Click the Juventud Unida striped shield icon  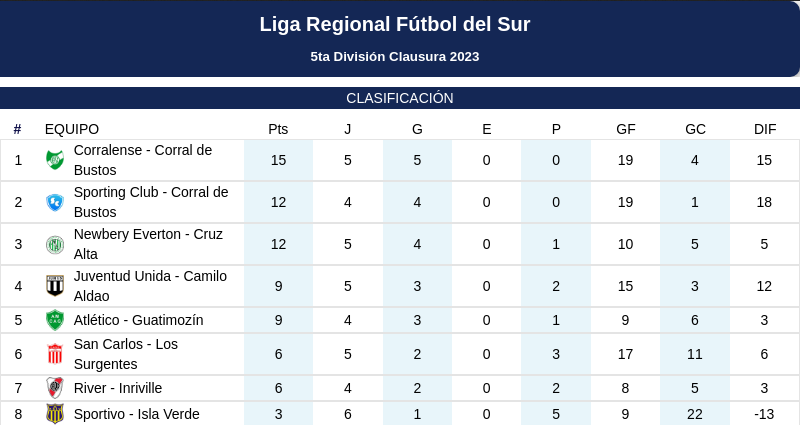click(x=55, y=286)
